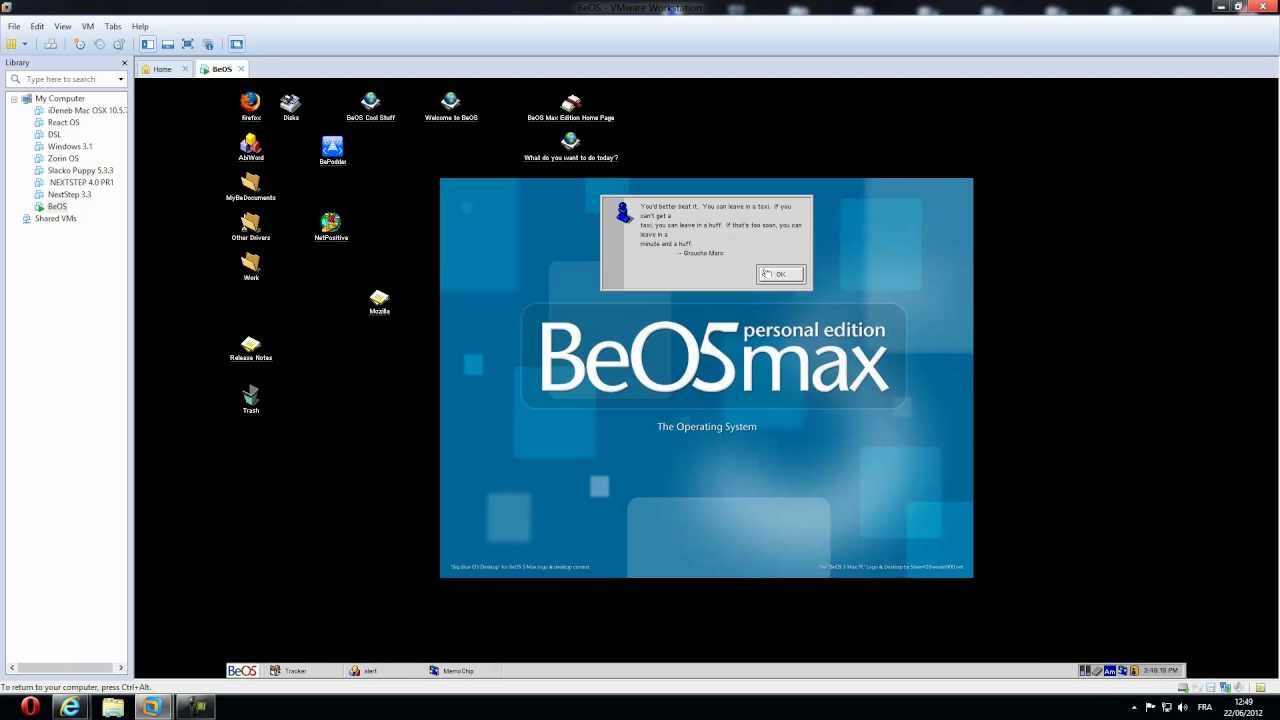Toggle the console view toolbar icon

[237, 44]
